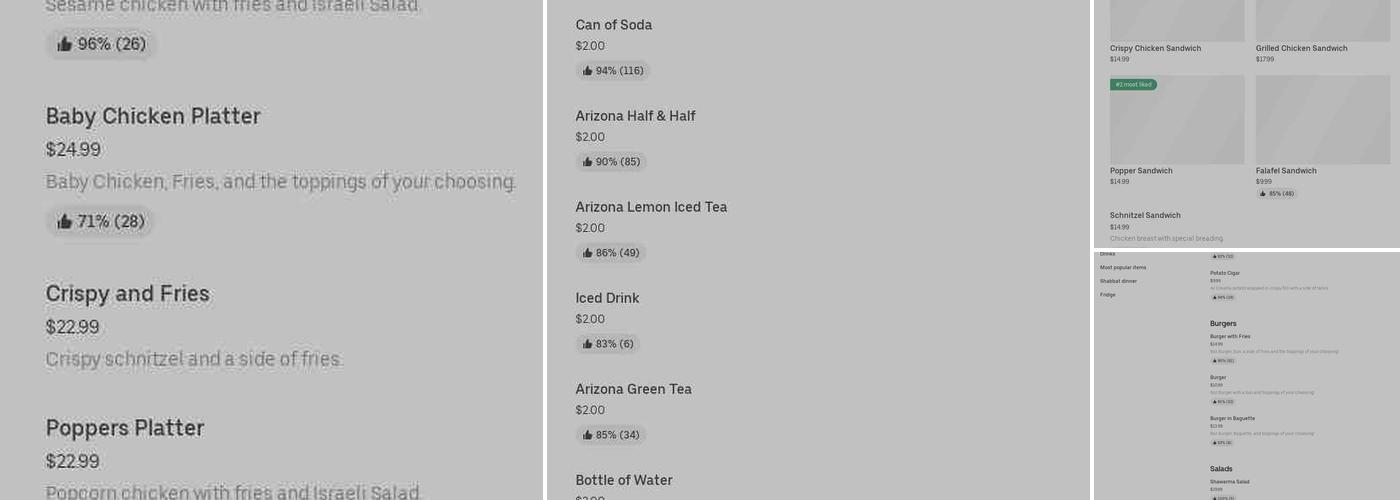Click thumbs-up icon under Arizona Half & Half
1400x500 pixels.
[x=588, y=162]
